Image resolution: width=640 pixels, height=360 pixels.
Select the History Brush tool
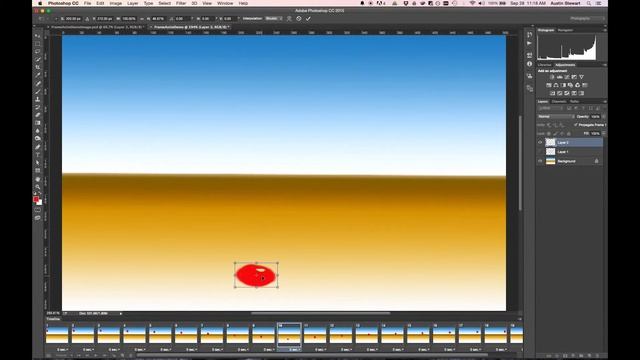point(38,107)
